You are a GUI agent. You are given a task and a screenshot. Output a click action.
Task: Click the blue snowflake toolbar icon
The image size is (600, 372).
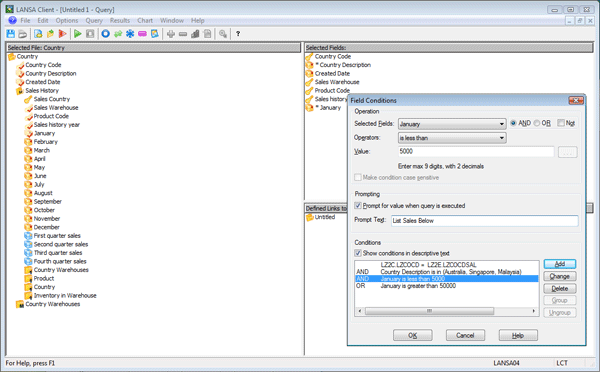pos(130,34)
